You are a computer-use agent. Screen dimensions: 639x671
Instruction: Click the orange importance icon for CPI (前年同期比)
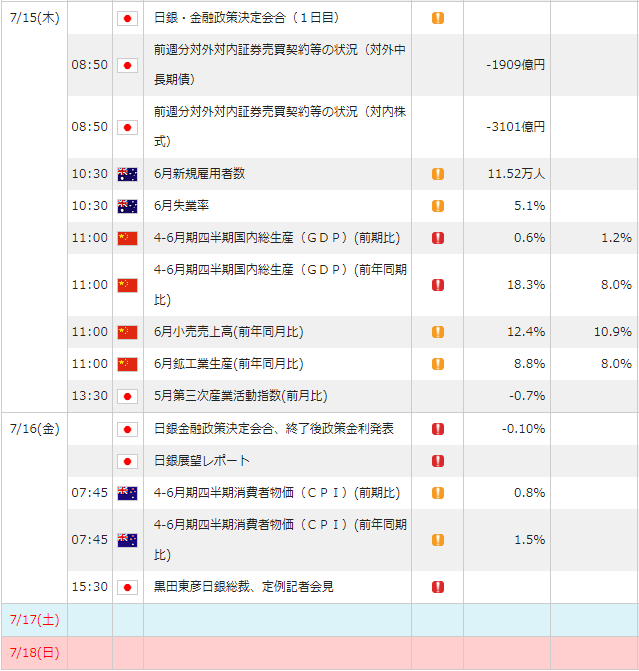[438, 540]
